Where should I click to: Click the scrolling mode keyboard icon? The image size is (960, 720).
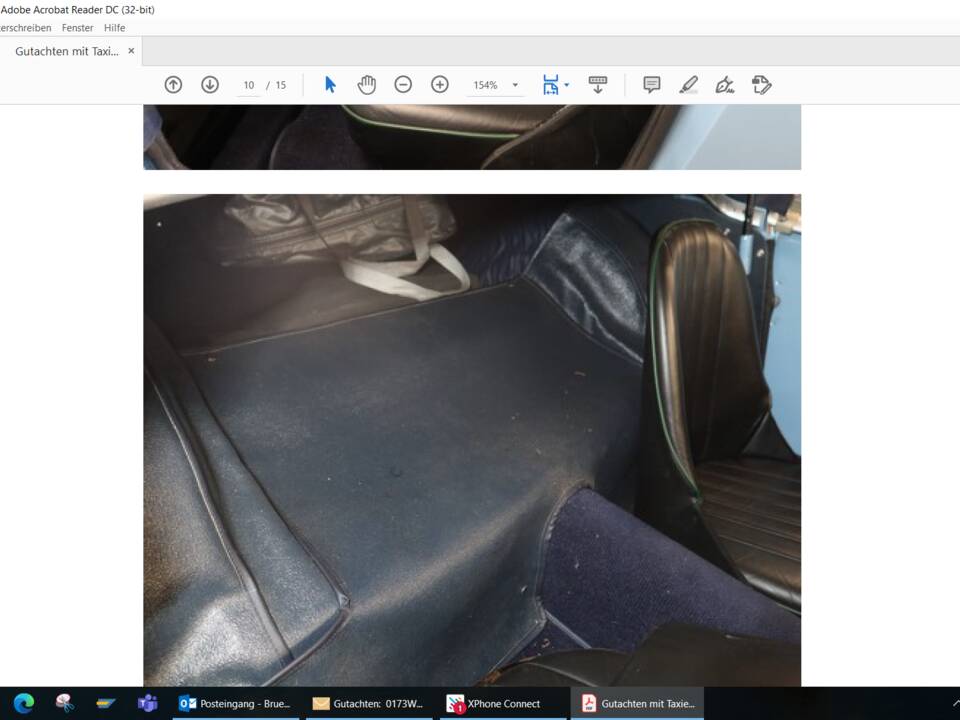tap(598, 85)
